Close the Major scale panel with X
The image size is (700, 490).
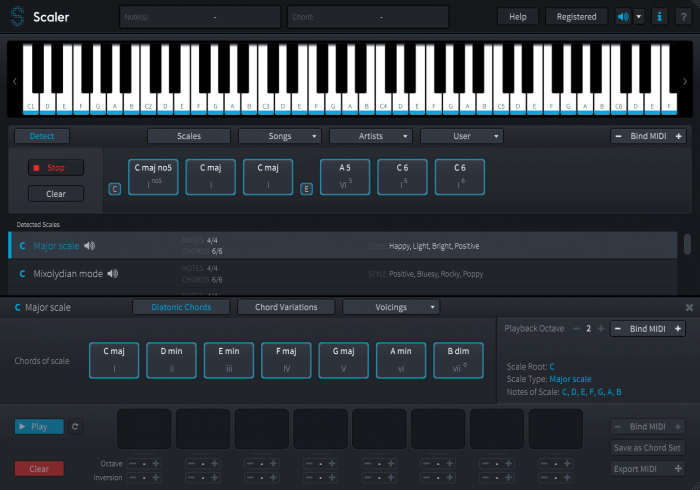(x=689, y=307)
